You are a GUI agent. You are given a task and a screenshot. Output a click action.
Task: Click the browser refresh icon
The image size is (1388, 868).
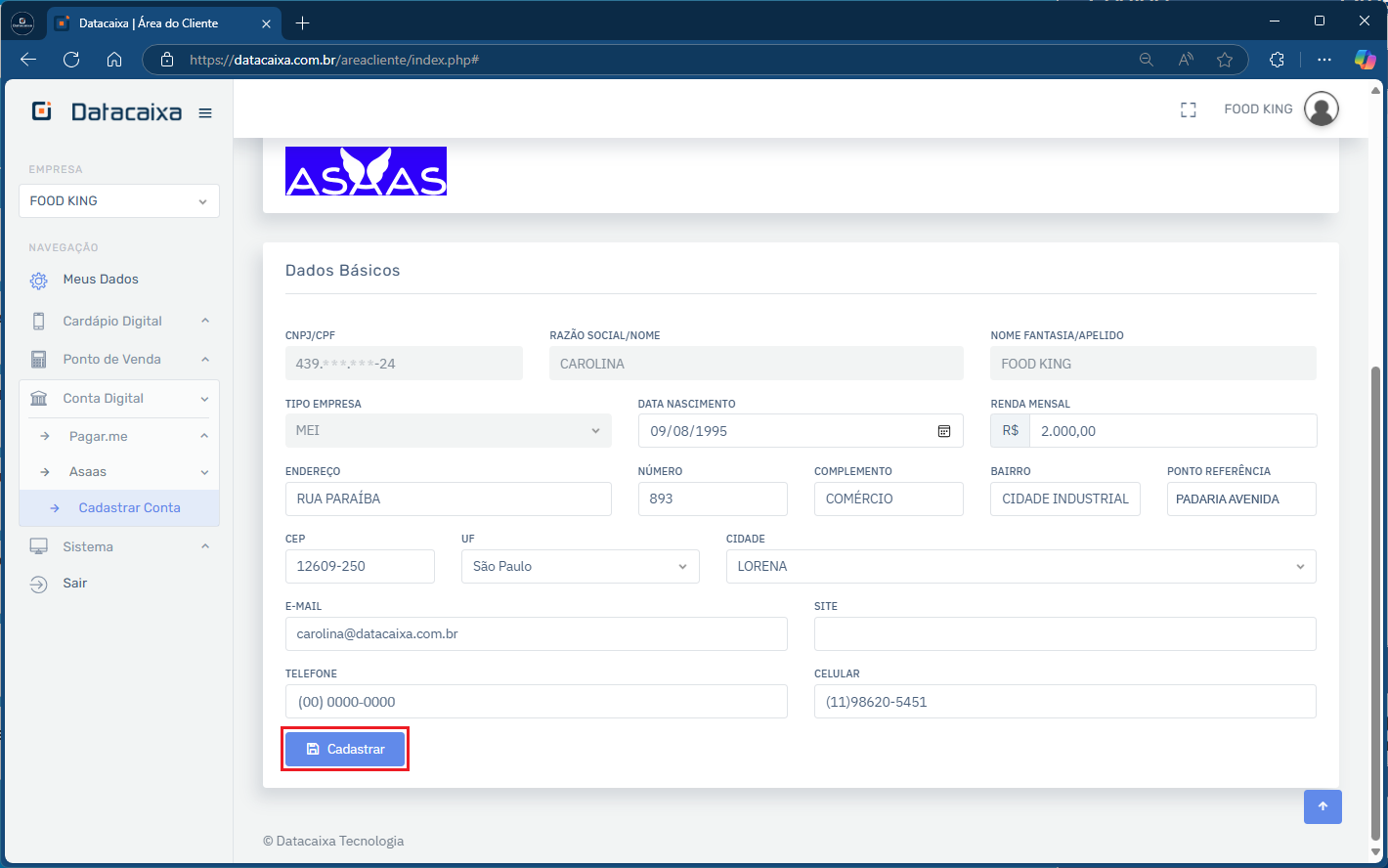[71, 60]
